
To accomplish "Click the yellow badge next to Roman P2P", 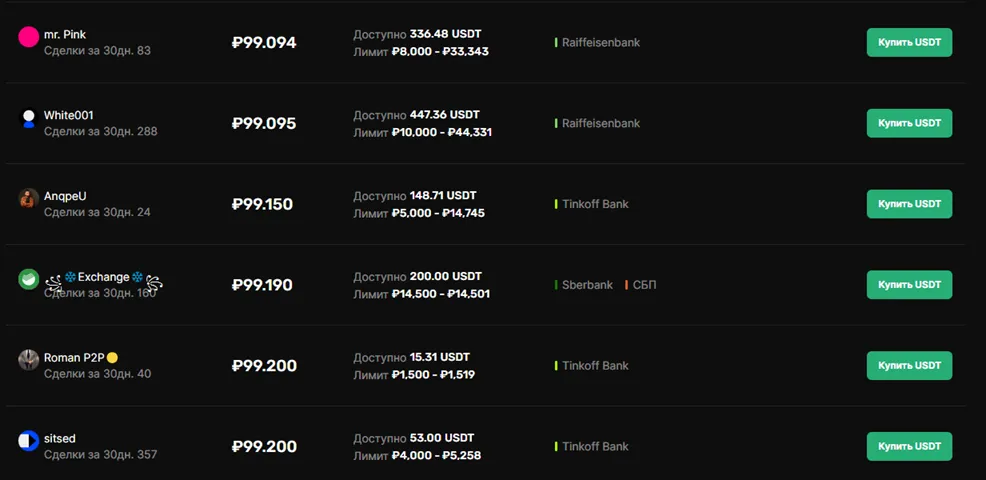I will coord(112,358).
